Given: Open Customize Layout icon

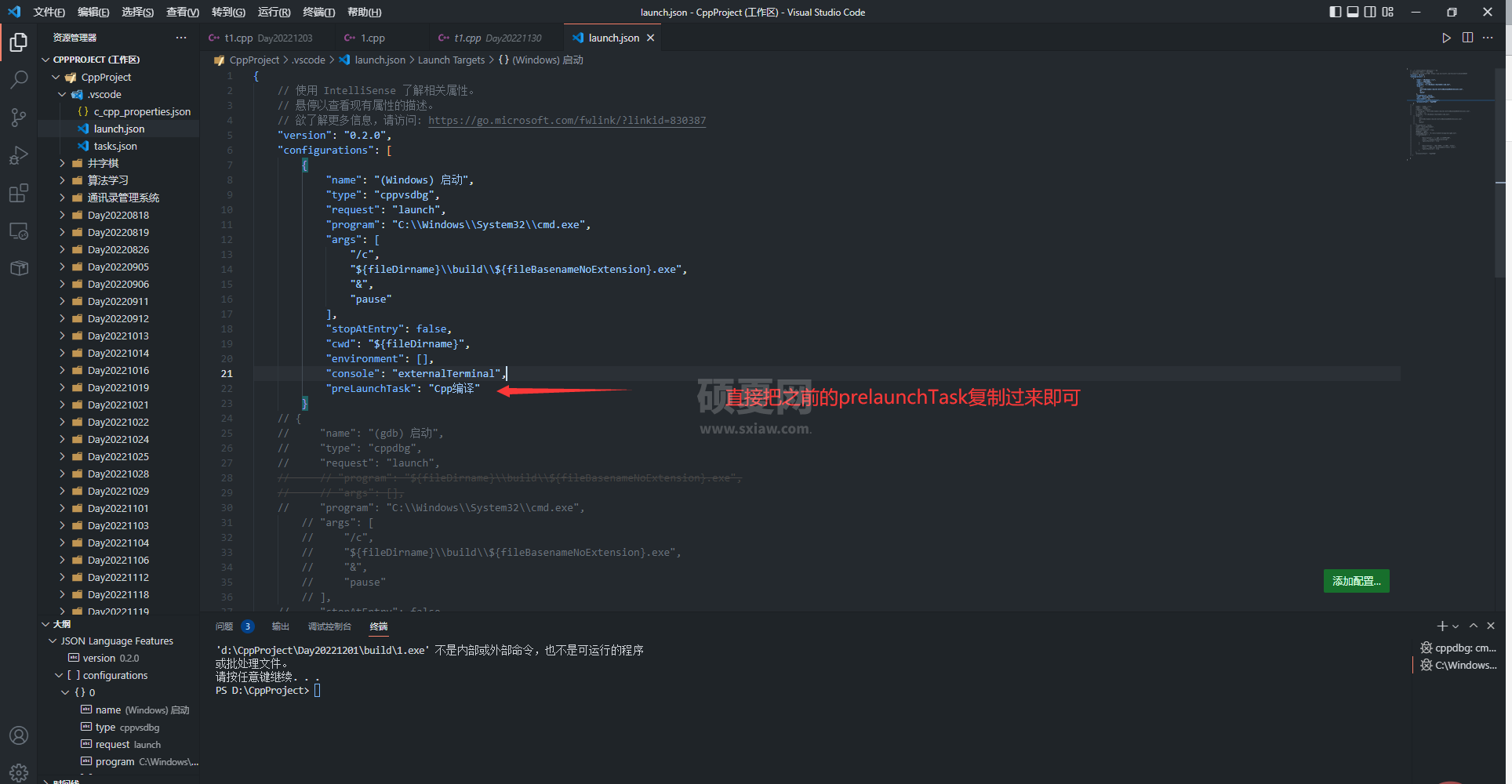Looking at the screenshot, I should pos(1388,12).
